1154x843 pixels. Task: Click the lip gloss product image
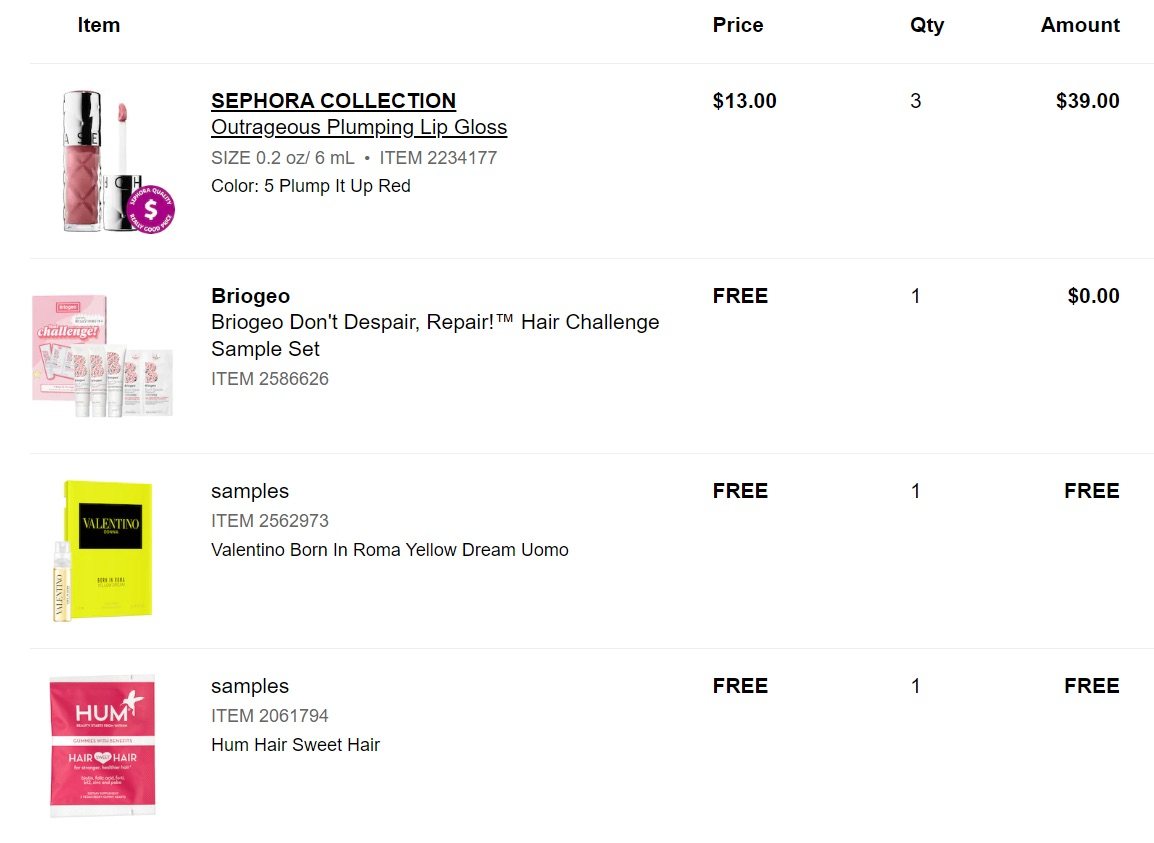tap(118, 161)
